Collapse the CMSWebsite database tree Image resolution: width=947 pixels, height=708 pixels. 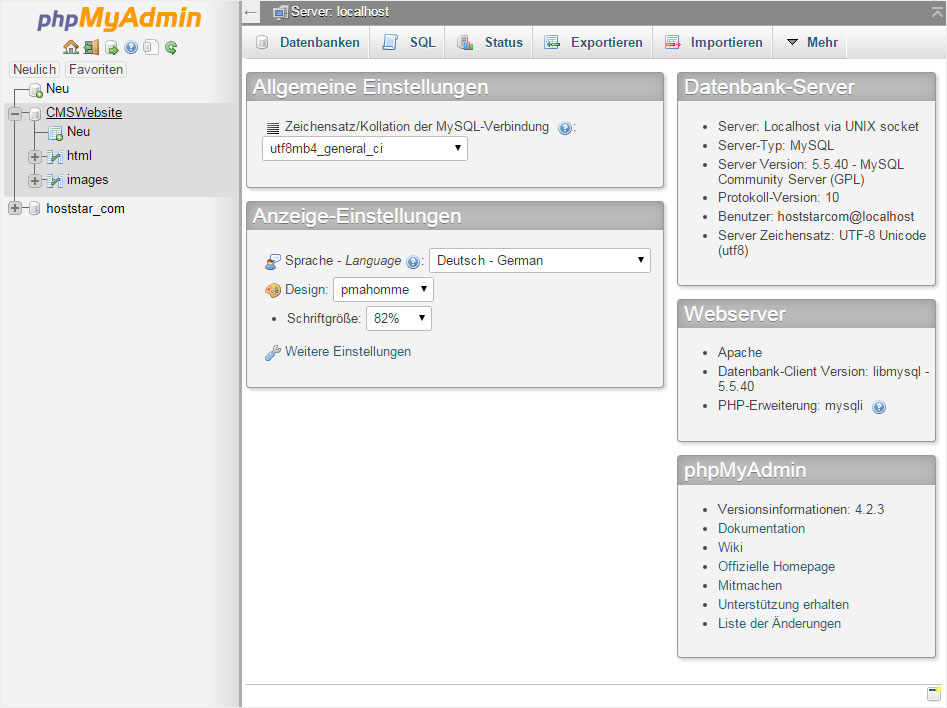pos(15,113)
